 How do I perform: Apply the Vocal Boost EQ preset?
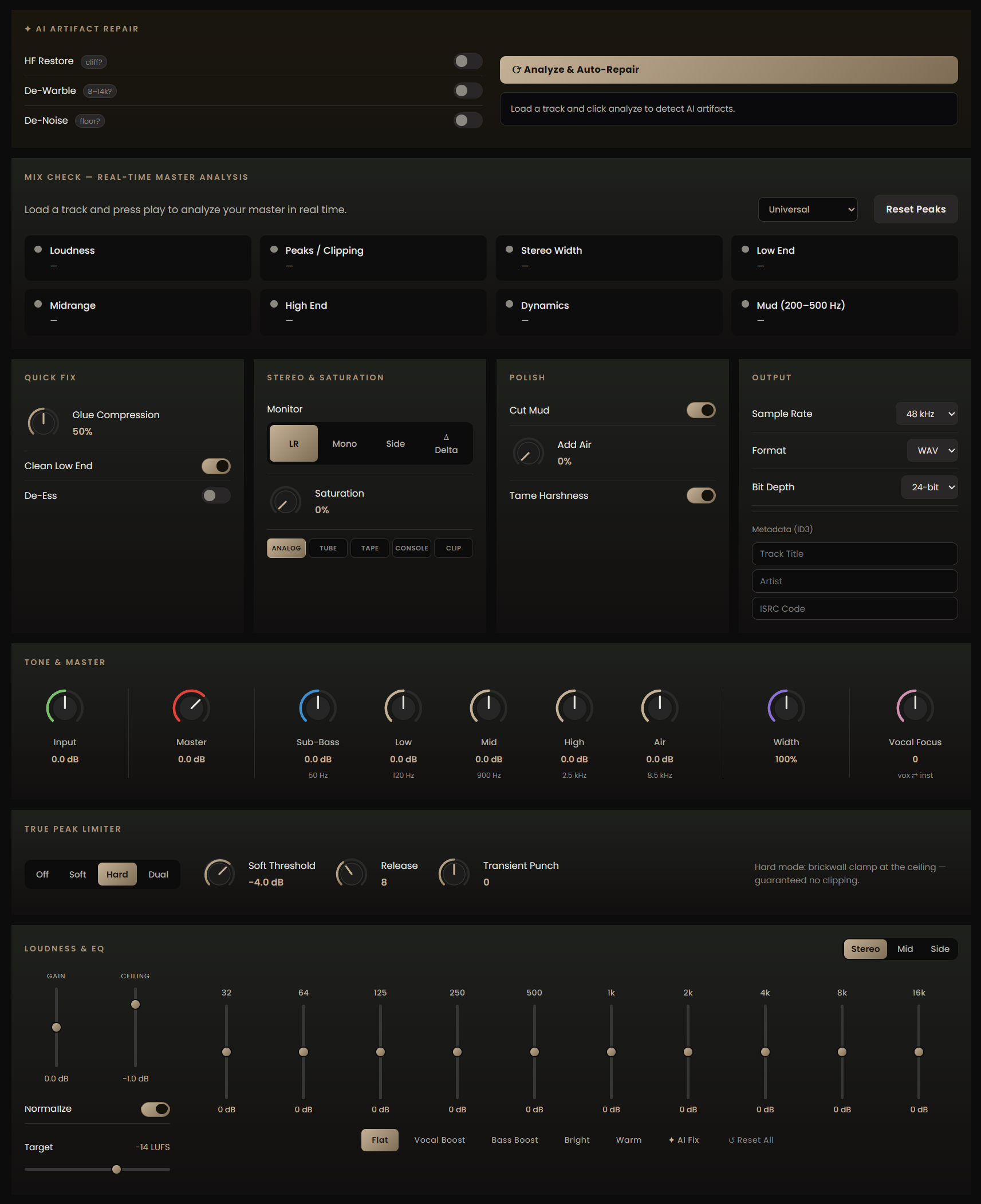[440, 1140]
